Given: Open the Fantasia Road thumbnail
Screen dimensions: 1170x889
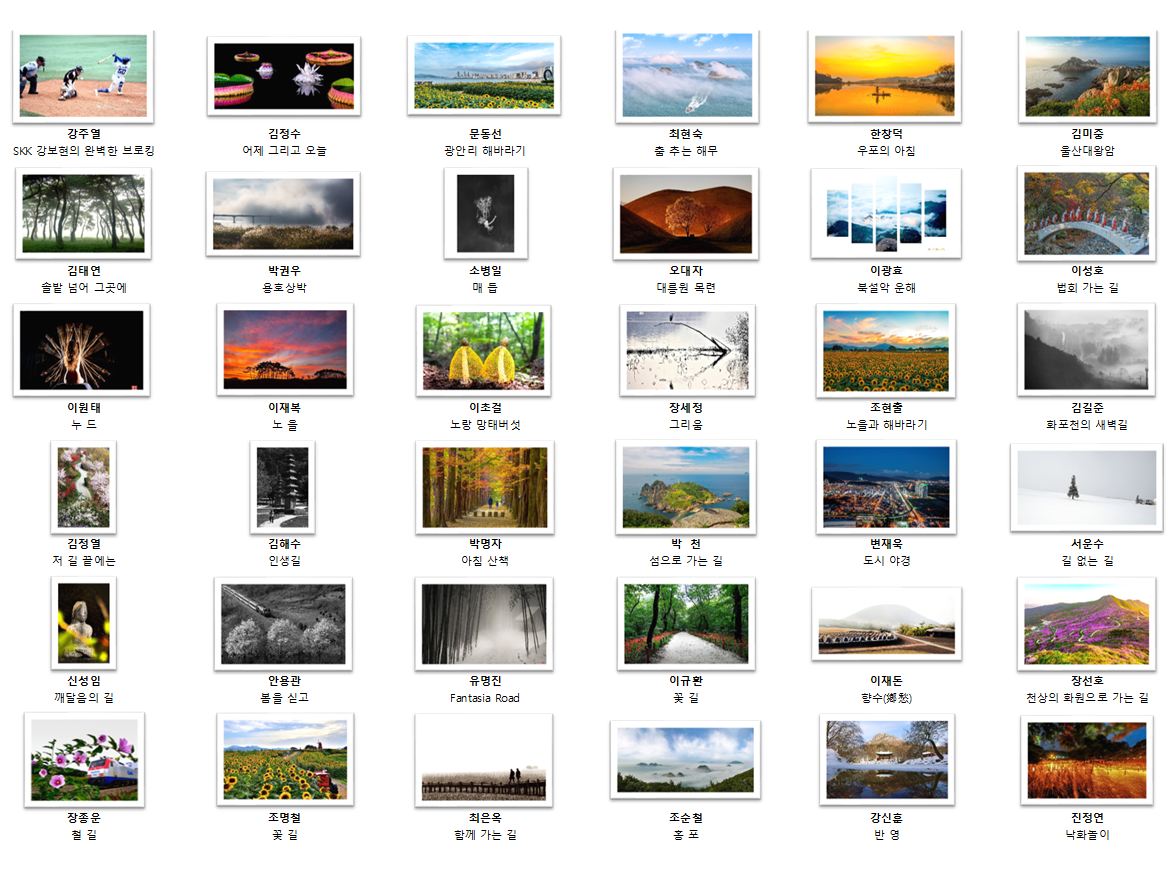Looking at the screenshot, I should coord(484,624).
